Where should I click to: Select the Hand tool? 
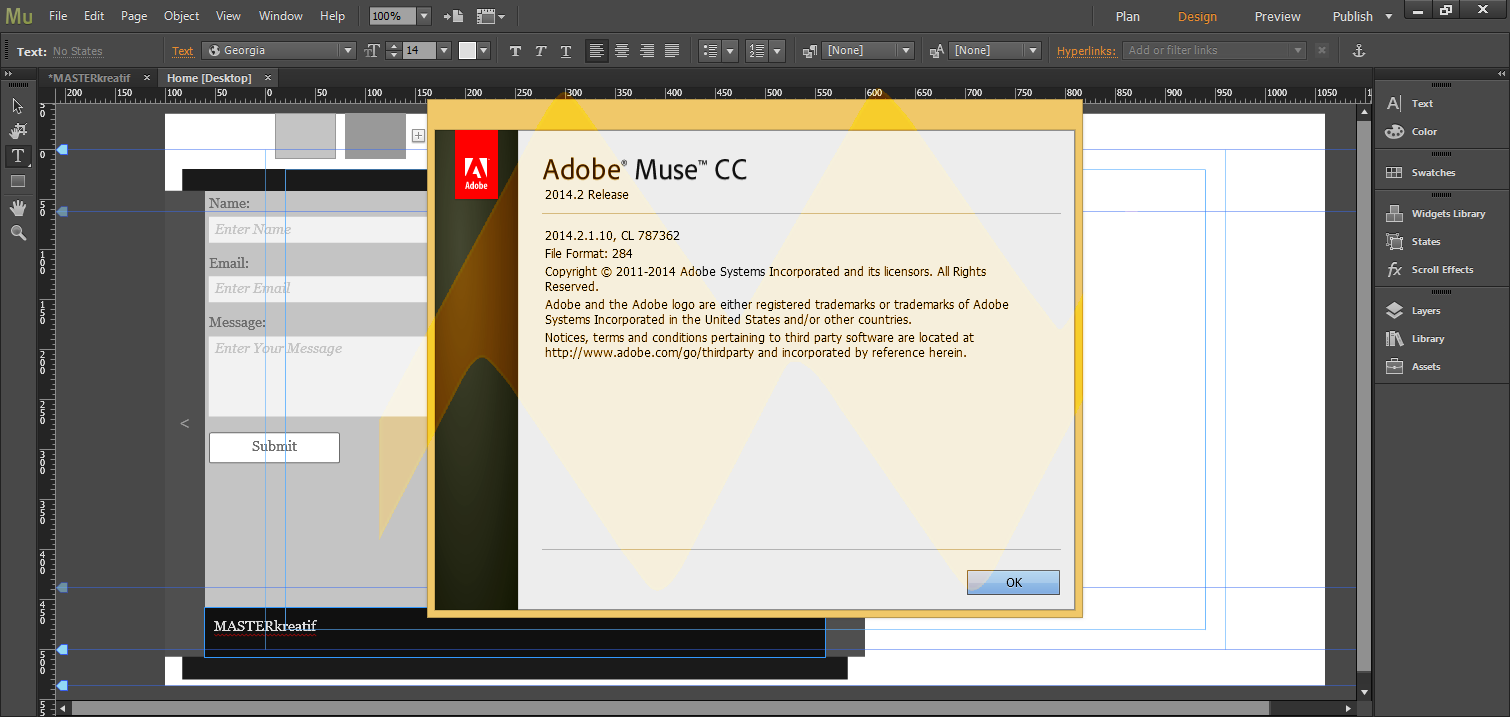pos(17,207)
